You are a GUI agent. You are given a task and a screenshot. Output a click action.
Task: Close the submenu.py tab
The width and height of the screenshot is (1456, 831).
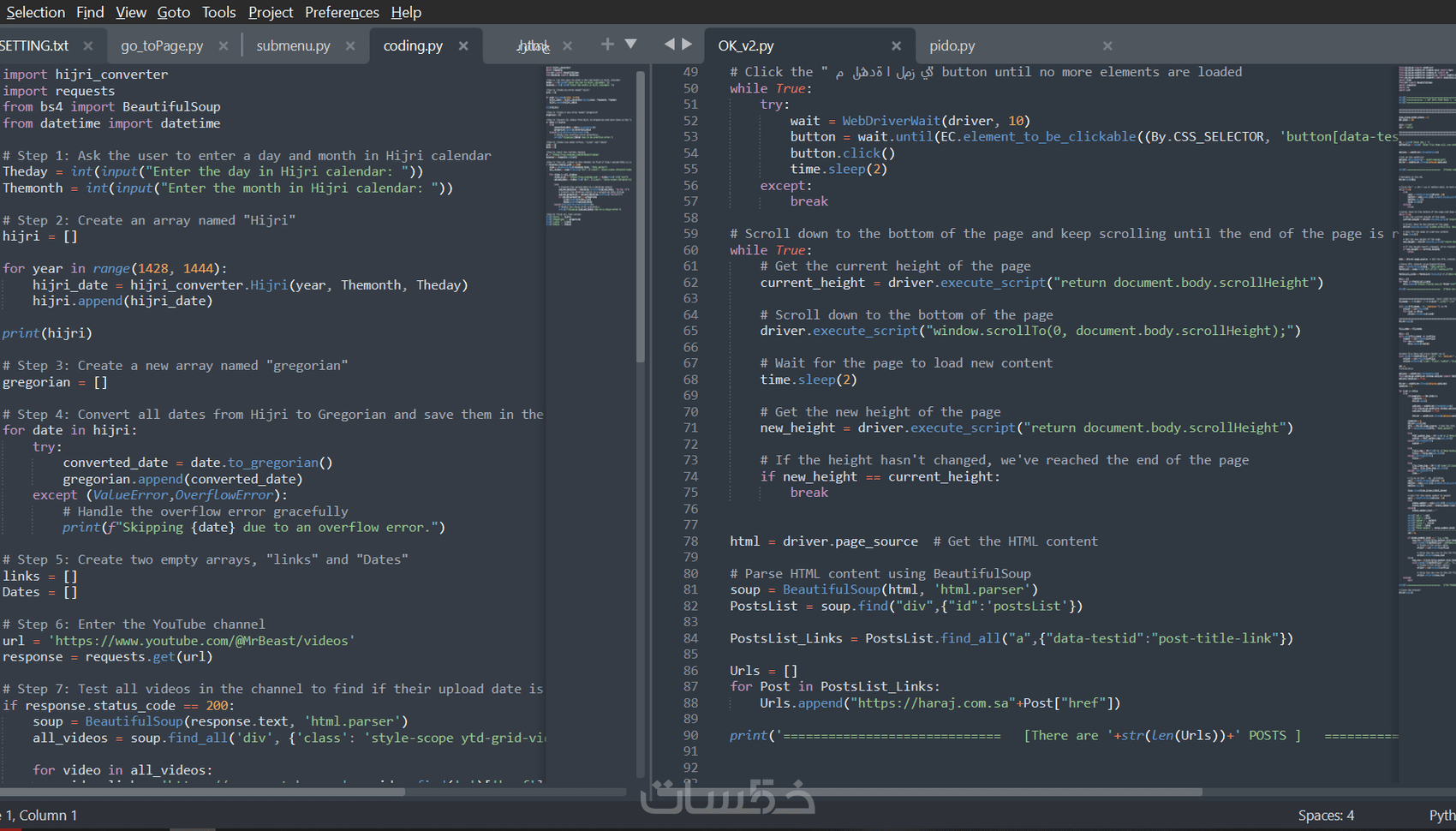click(x=350, y=45)
